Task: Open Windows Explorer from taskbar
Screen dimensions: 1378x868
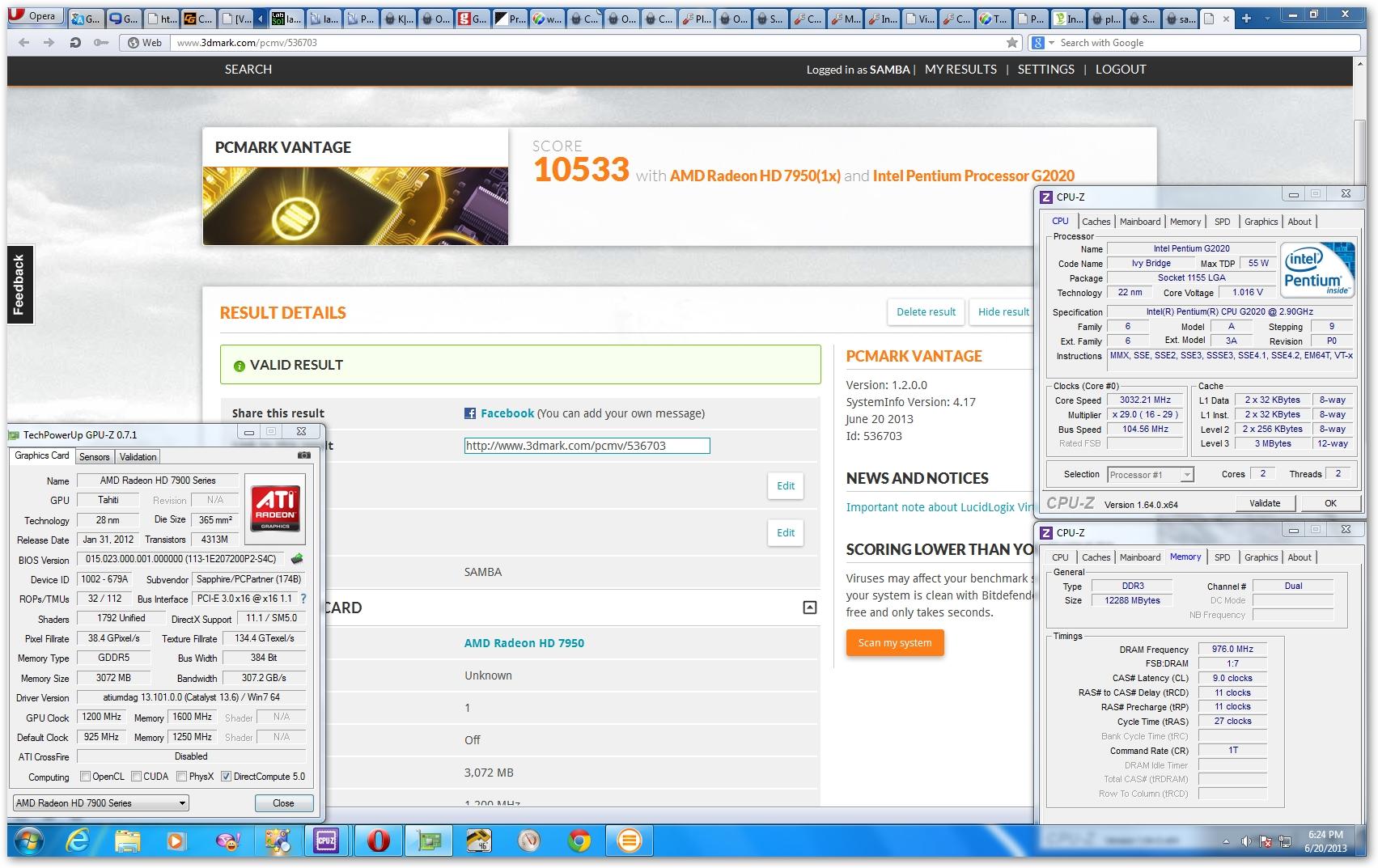Action: [x=127, y=841]
